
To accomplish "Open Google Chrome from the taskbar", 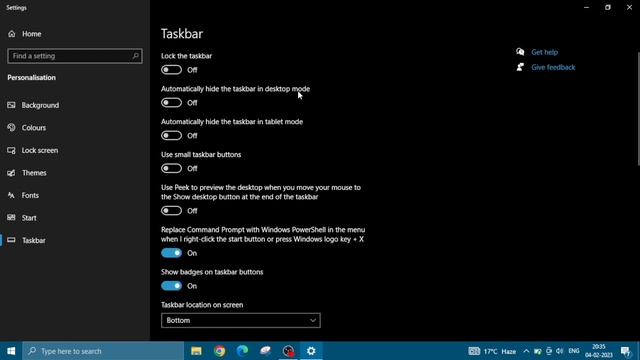I will 220,351.
